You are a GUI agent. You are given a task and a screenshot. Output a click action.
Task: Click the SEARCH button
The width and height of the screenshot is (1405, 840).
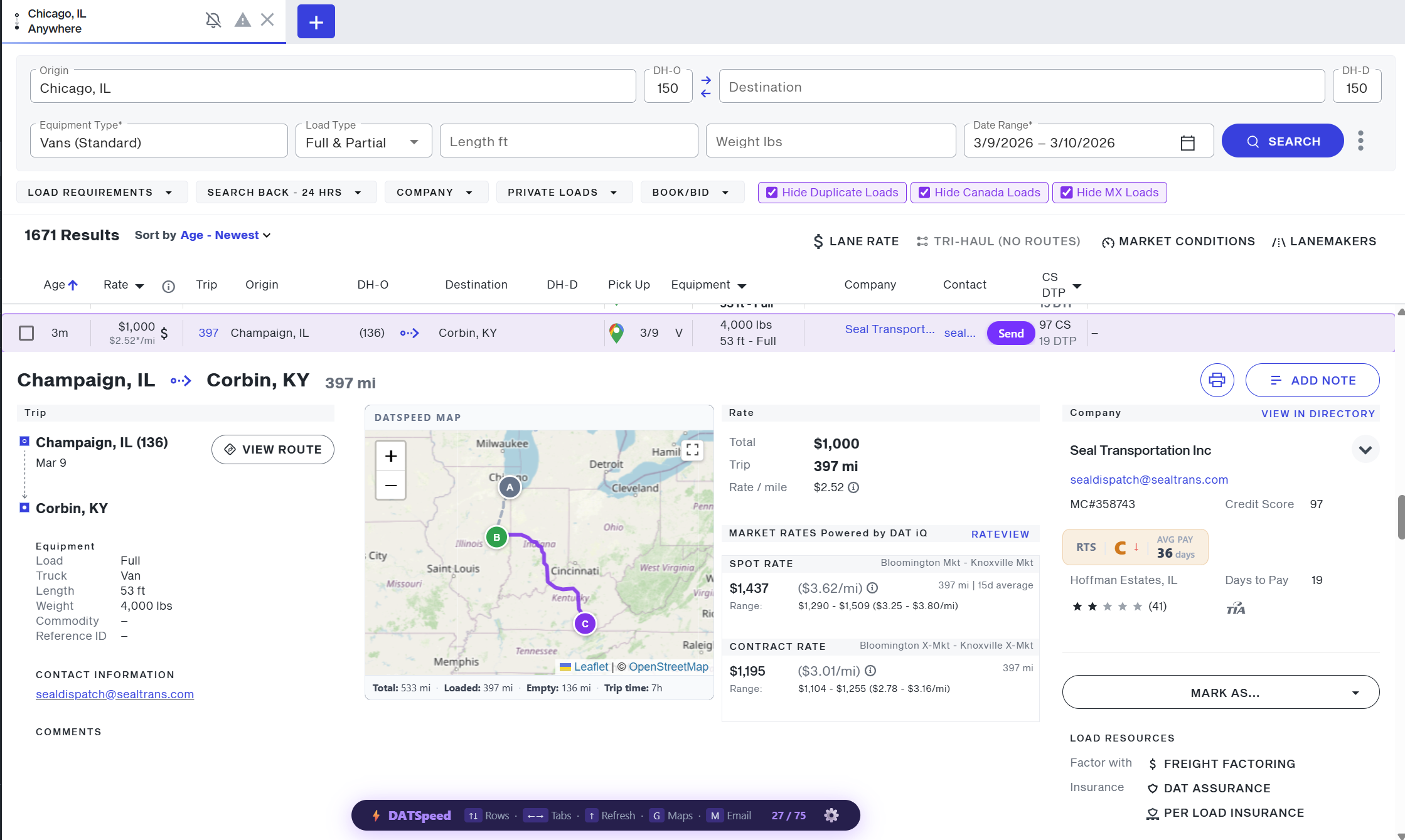pos(1283,141)
